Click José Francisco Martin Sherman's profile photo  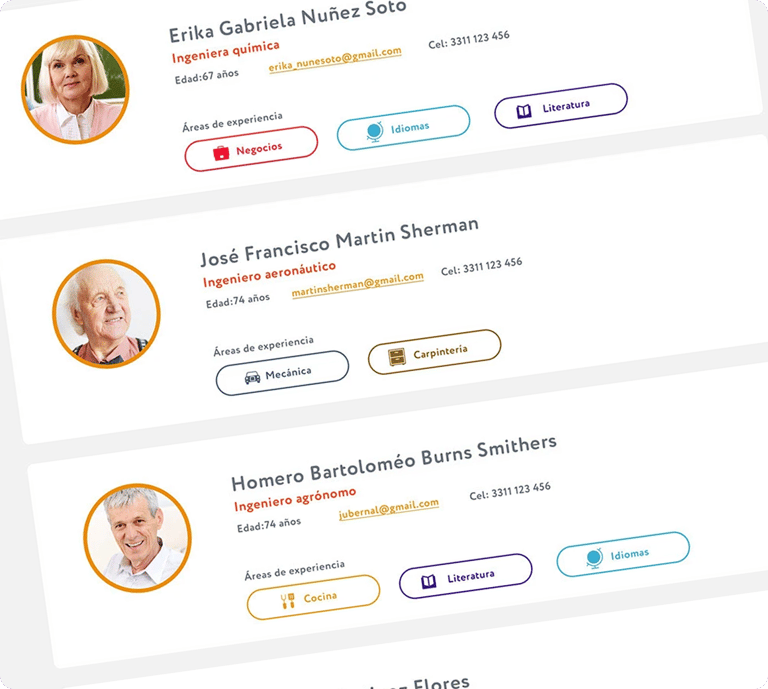[106, 314]
